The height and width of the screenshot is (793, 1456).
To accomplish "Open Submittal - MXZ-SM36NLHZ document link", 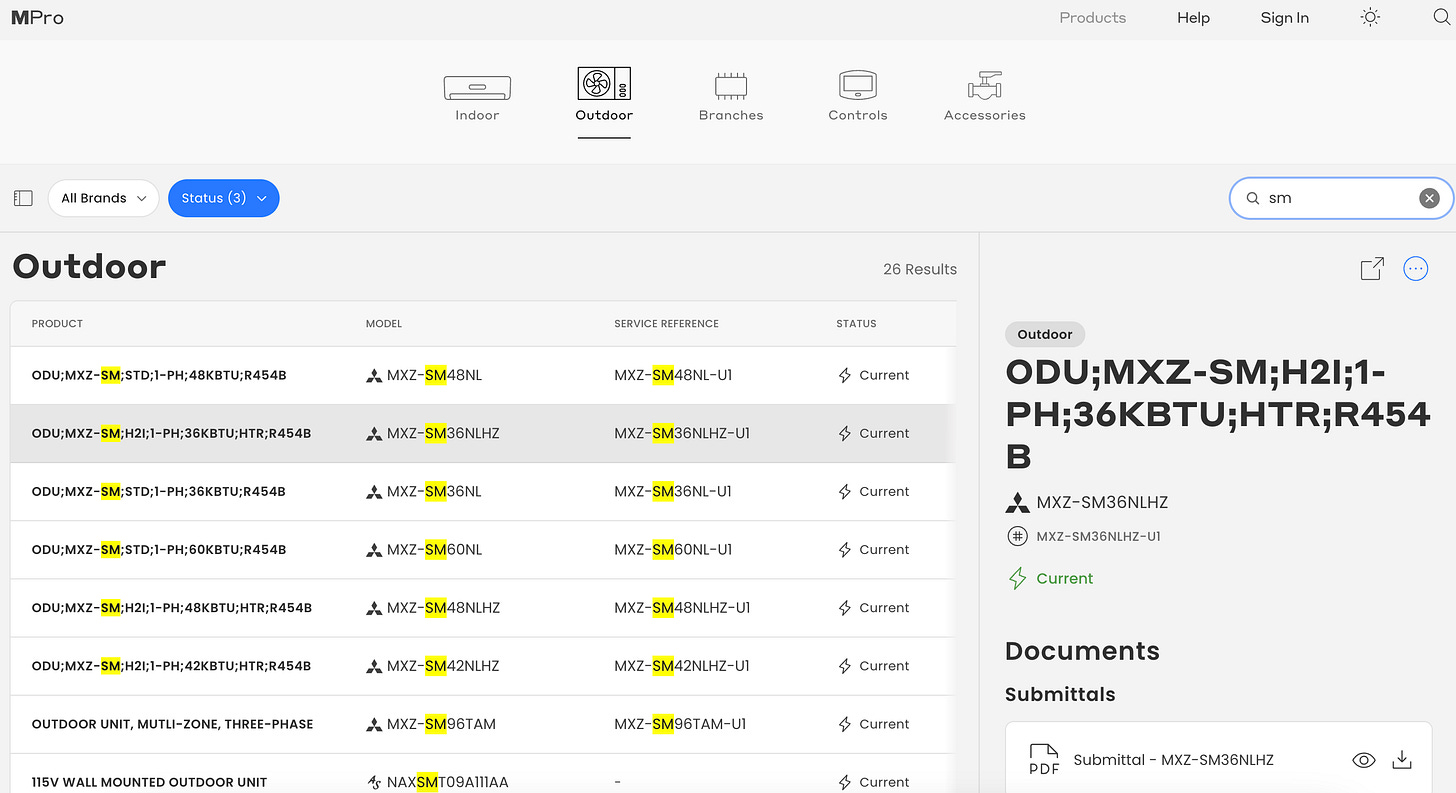I will pyautogui.click(x=1173, y=760).
